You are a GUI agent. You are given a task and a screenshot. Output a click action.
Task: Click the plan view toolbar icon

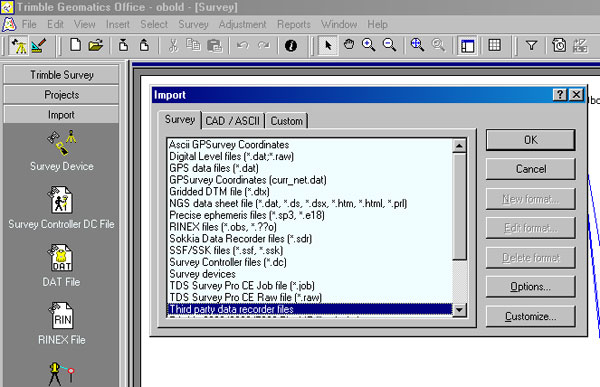coord(38,46)
